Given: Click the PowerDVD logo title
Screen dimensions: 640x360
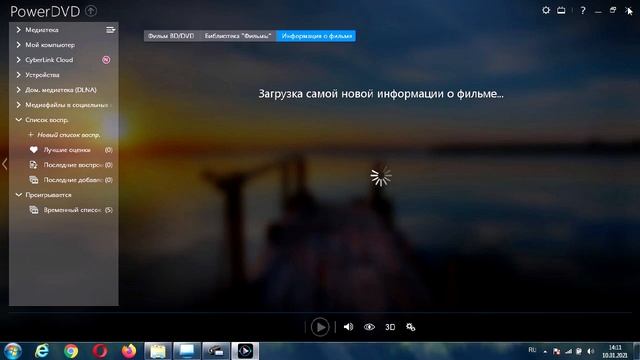Looking at the screenshot, I should [x=45, y=11].
